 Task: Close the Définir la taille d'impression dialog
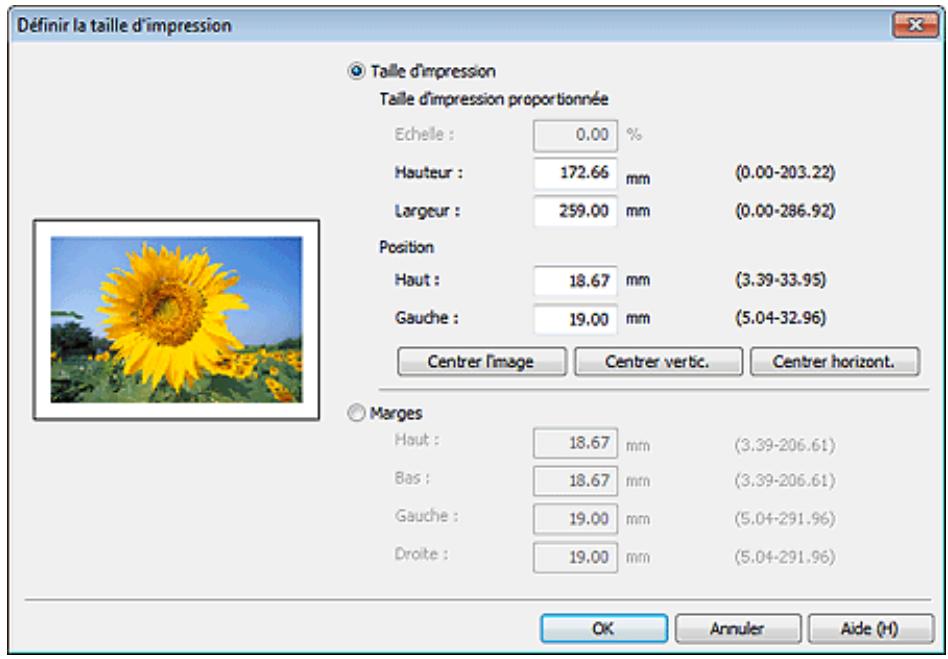tap(915, 25)
